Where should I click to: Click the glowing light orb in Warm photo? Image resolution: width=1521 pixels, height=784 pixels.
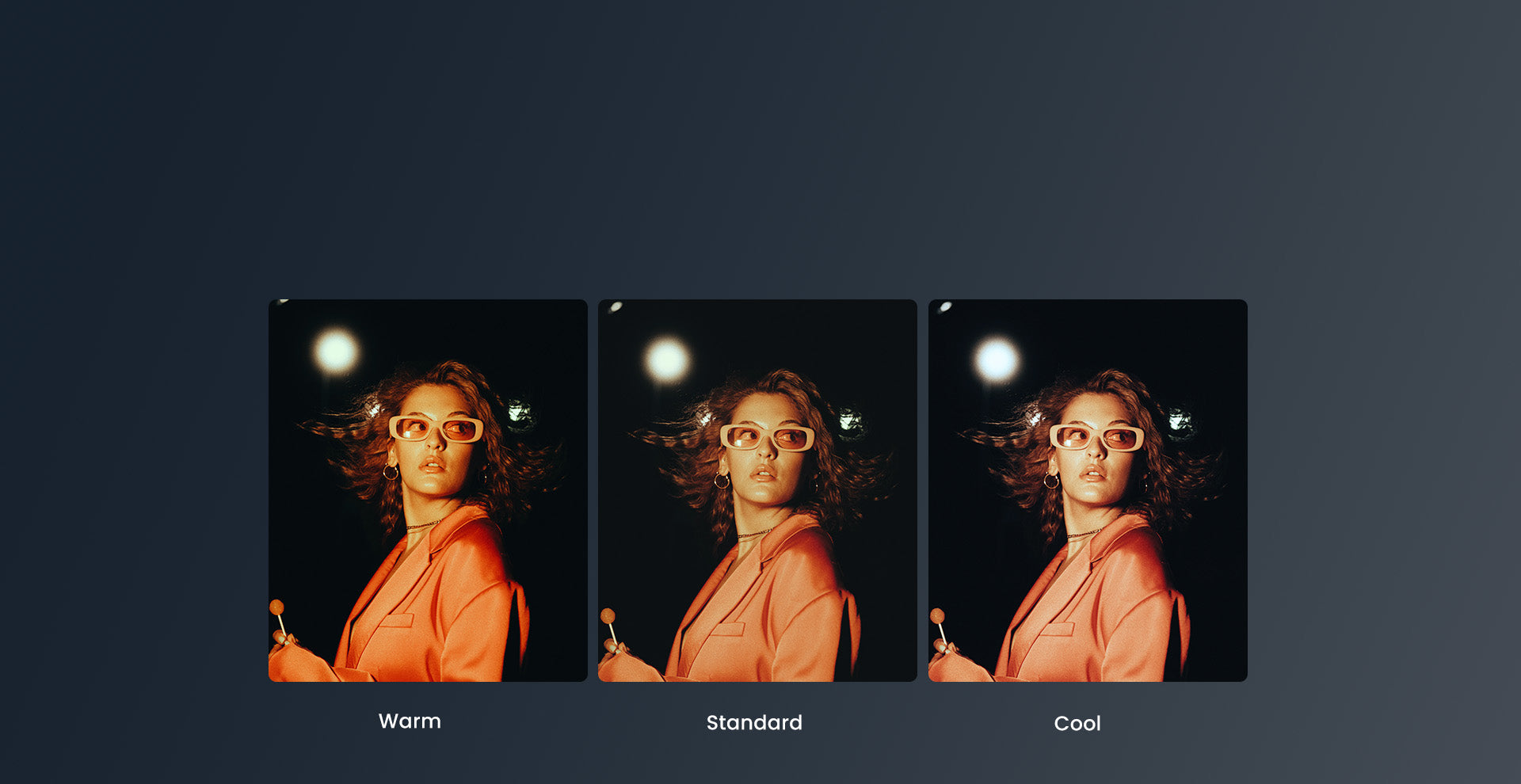pos(336,351)
